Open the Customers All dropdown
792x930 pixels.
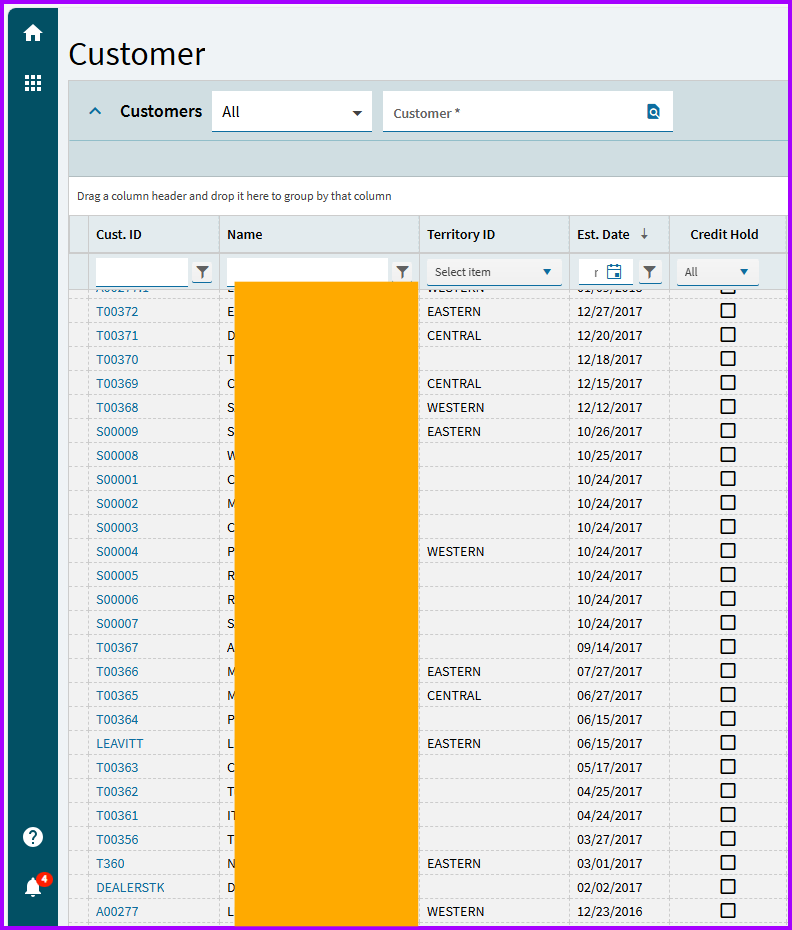tap(291, 112)
